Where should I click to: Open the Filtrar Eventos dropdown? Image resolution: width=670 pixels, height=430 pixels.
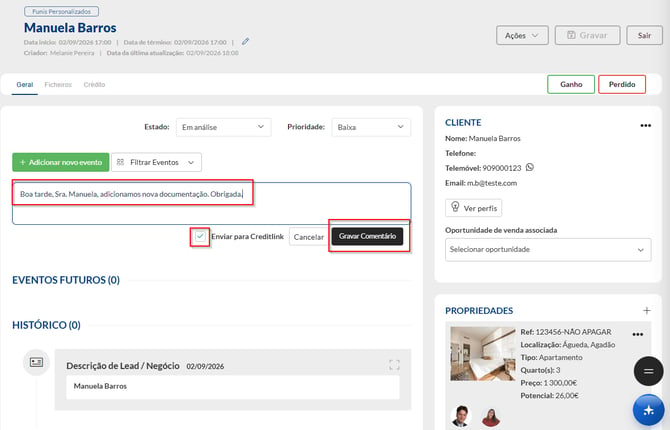[x=156, y=162]
